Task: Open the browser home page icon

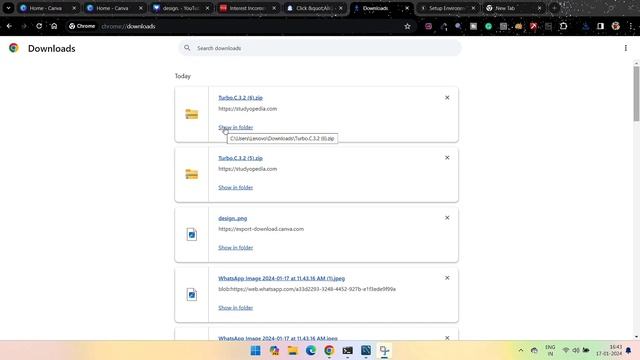Action: click(54, 26)
